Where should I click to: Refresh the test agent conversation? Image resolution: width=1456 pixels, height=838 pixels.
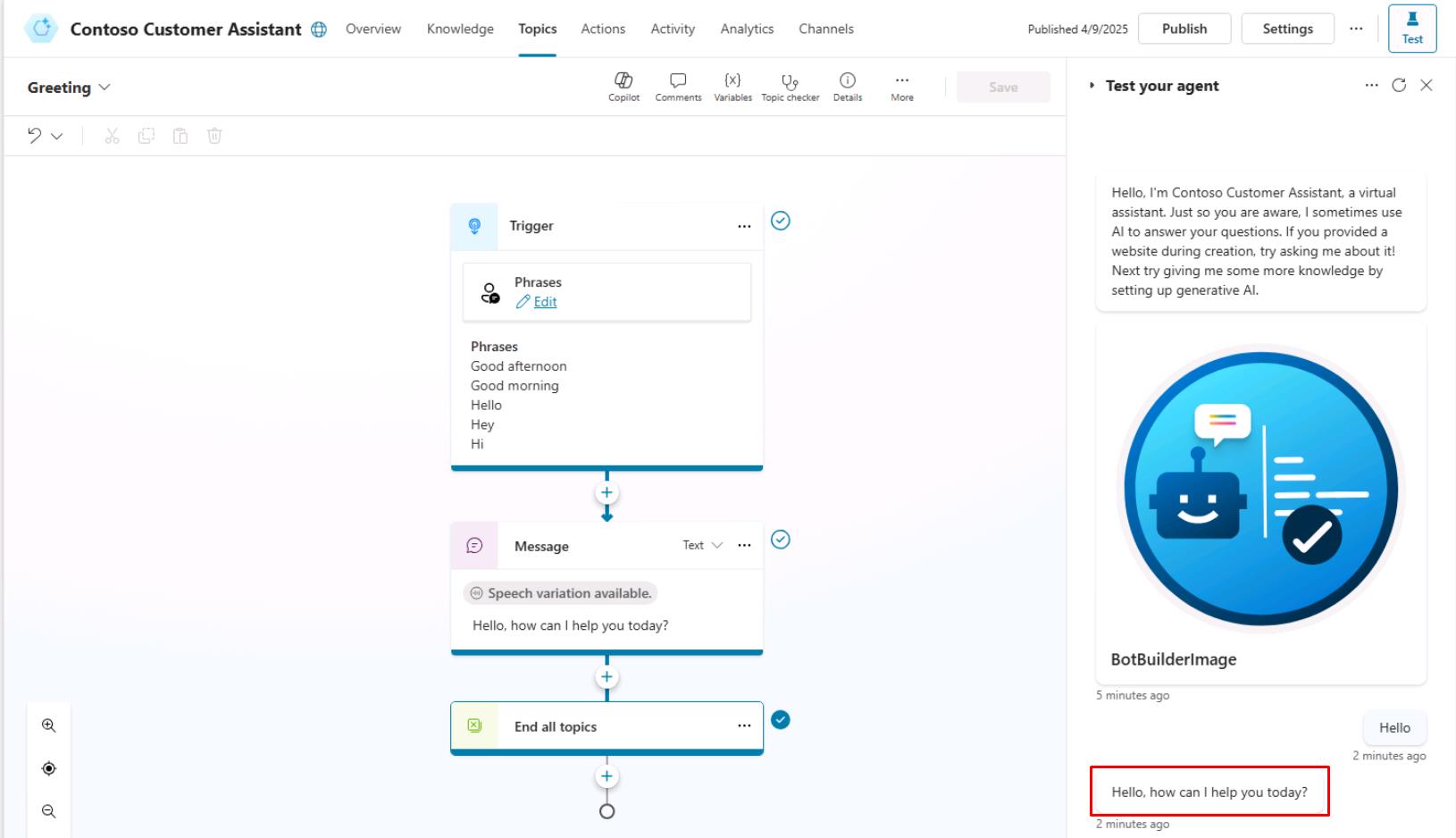coord(1399,85)
